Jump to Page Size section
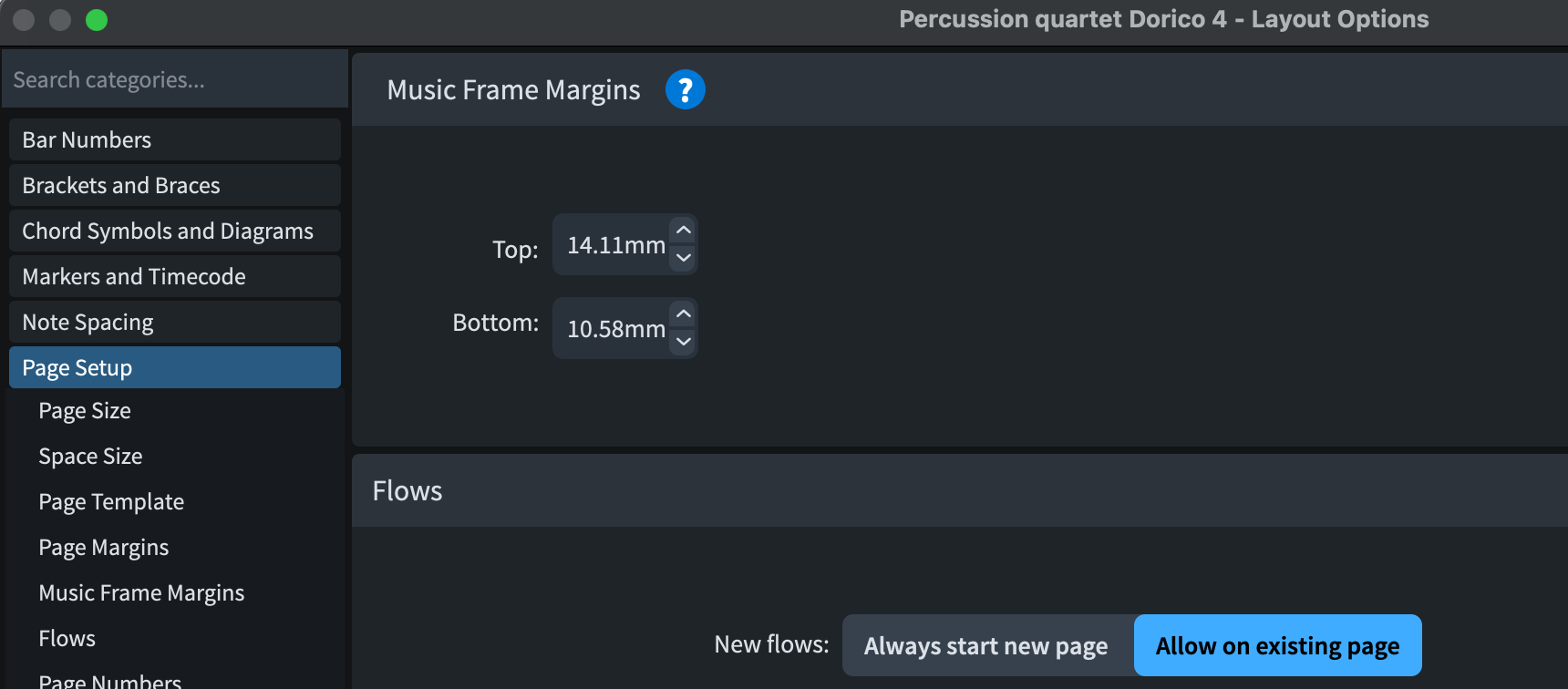Image resolution: width=1568 pixels, height=689 pixels. 85,411
